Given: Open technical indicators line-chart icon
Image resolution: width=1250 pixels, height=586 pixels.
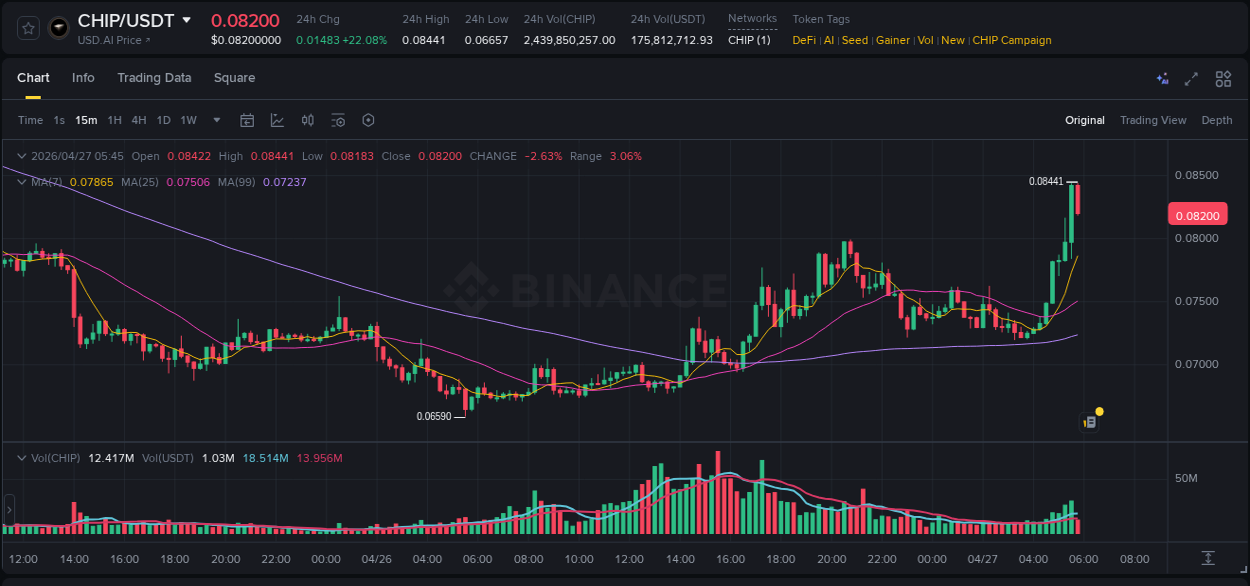Looking at the screenshot, I should pos(277,120).
